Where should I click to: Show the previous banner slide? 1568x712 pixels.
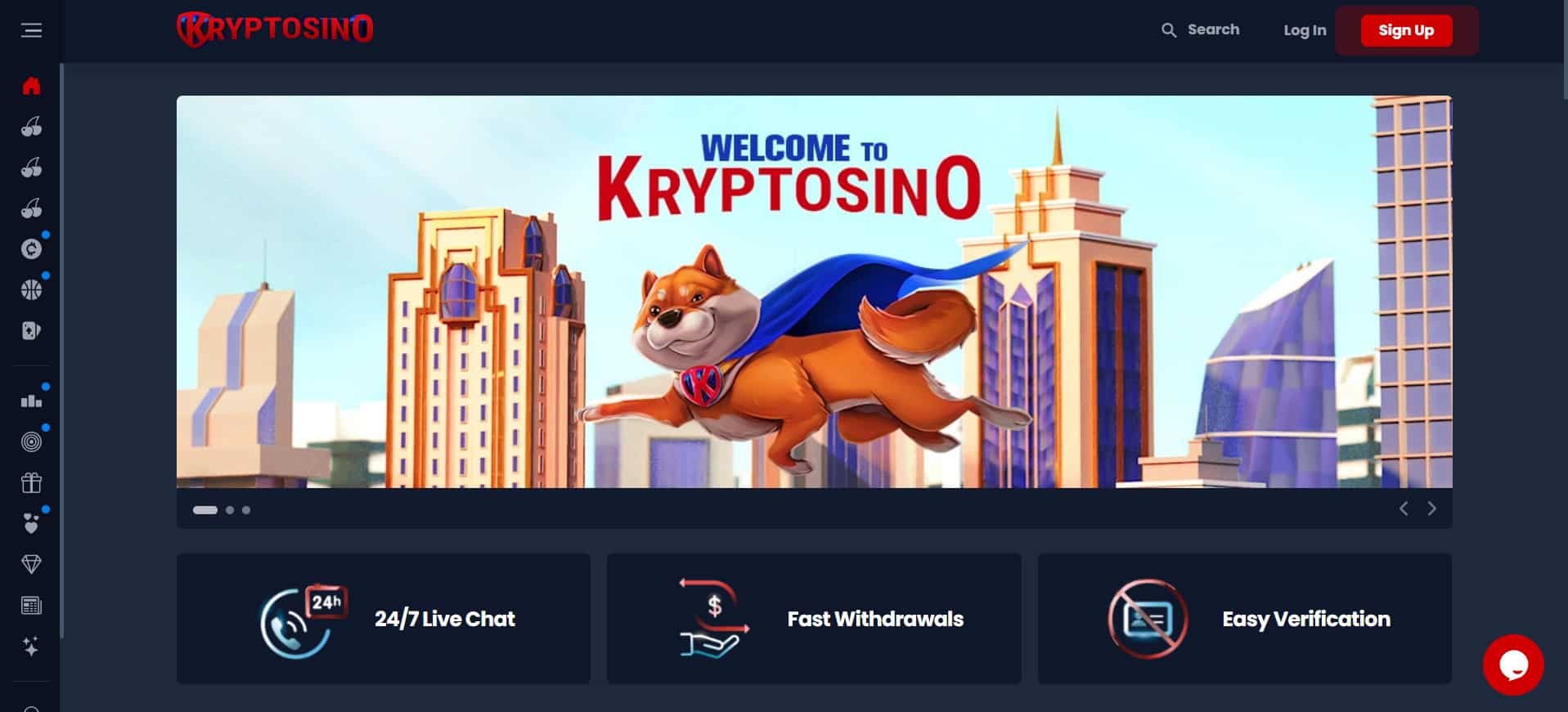pos(1404,508)
